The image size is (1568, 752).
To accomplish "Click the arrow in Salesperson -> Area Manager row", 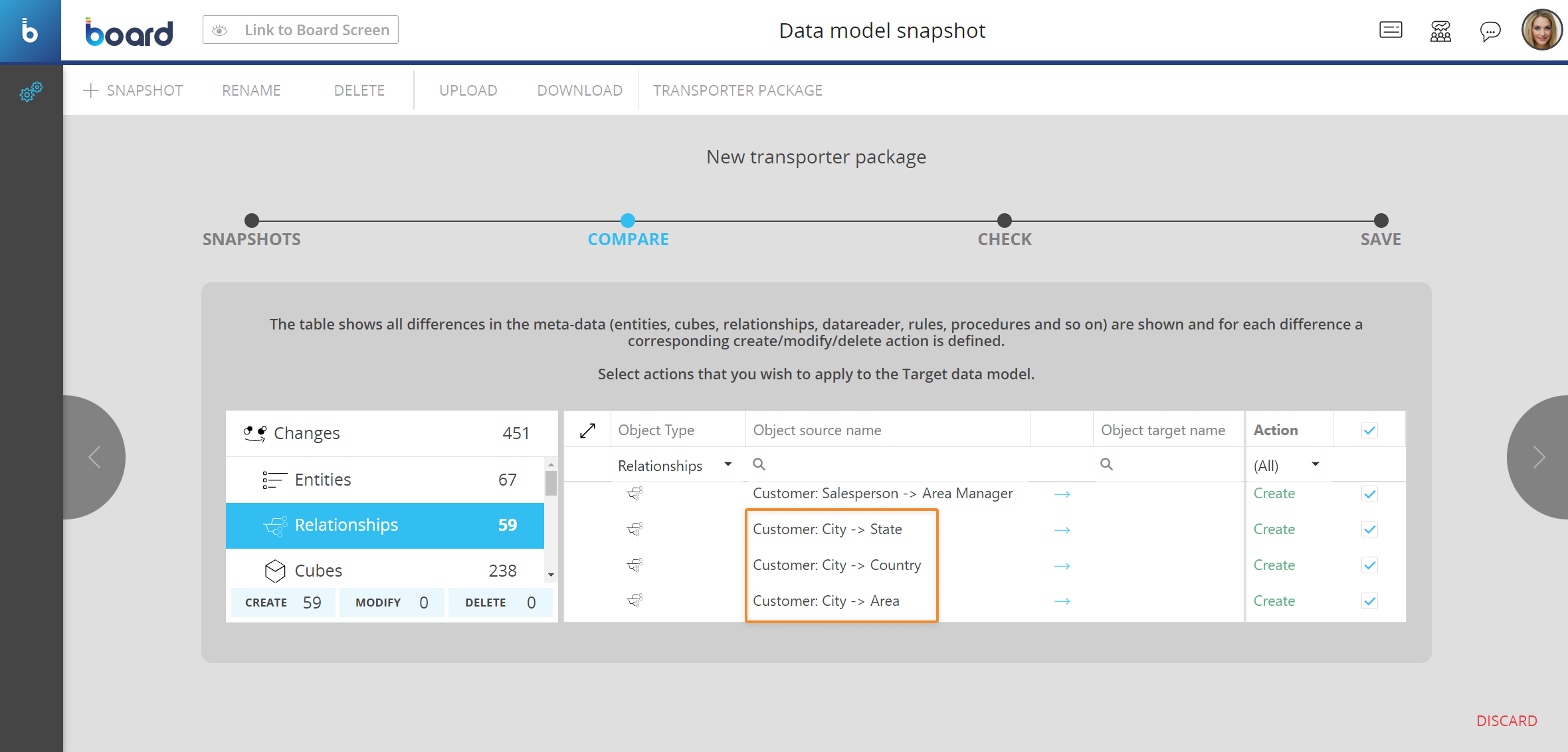I will (x=1062, y=494).
